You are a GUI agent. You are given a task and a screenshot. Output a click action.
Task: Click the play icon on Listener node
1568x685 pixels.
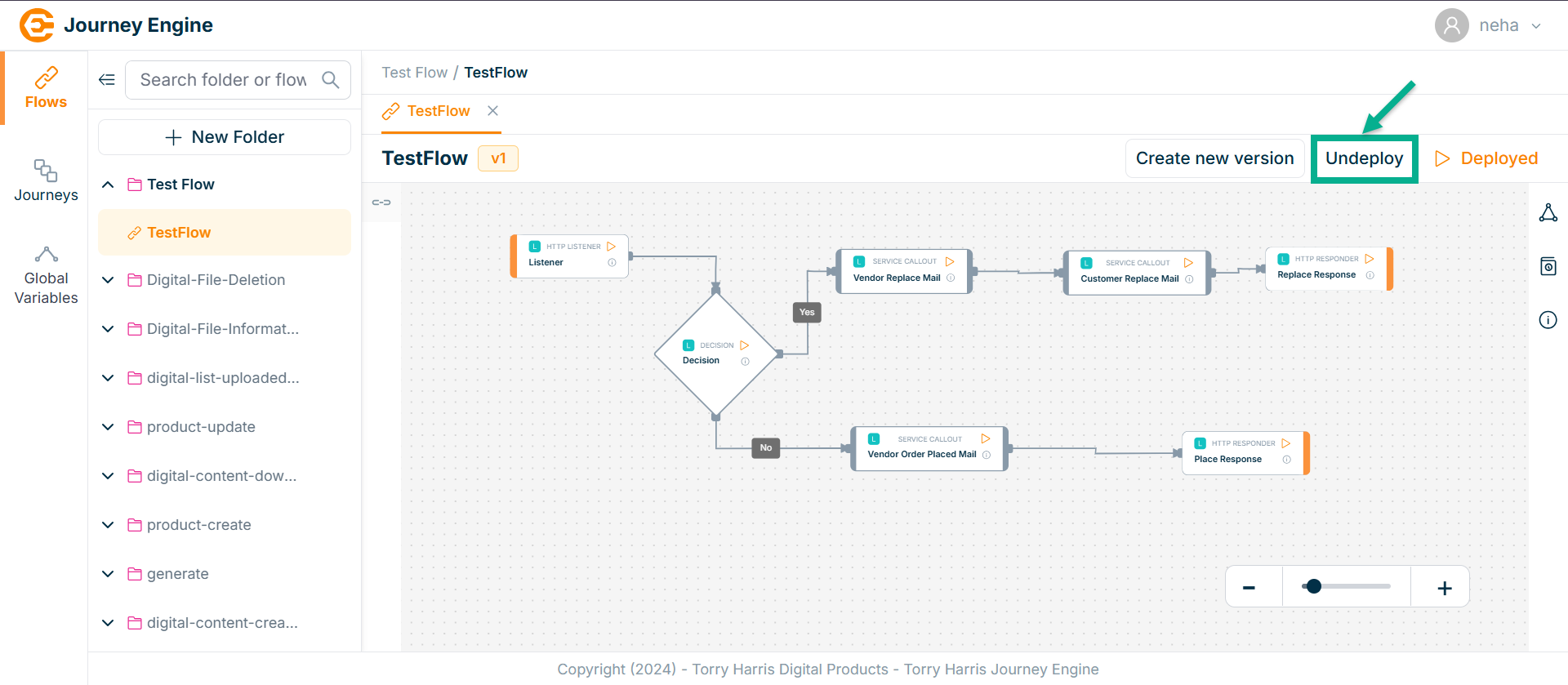click(x=611, y=247)
